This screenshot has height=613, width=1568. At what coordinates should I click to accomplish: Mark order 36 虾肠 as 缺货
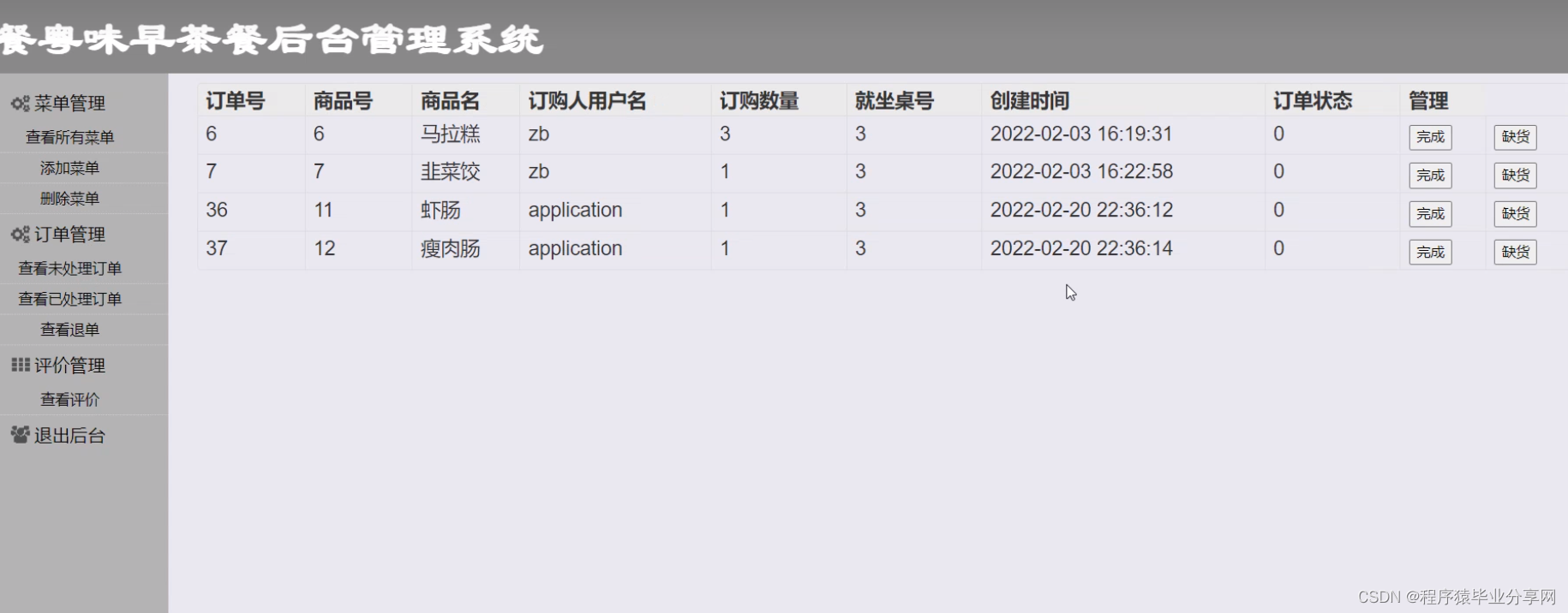1515,214
